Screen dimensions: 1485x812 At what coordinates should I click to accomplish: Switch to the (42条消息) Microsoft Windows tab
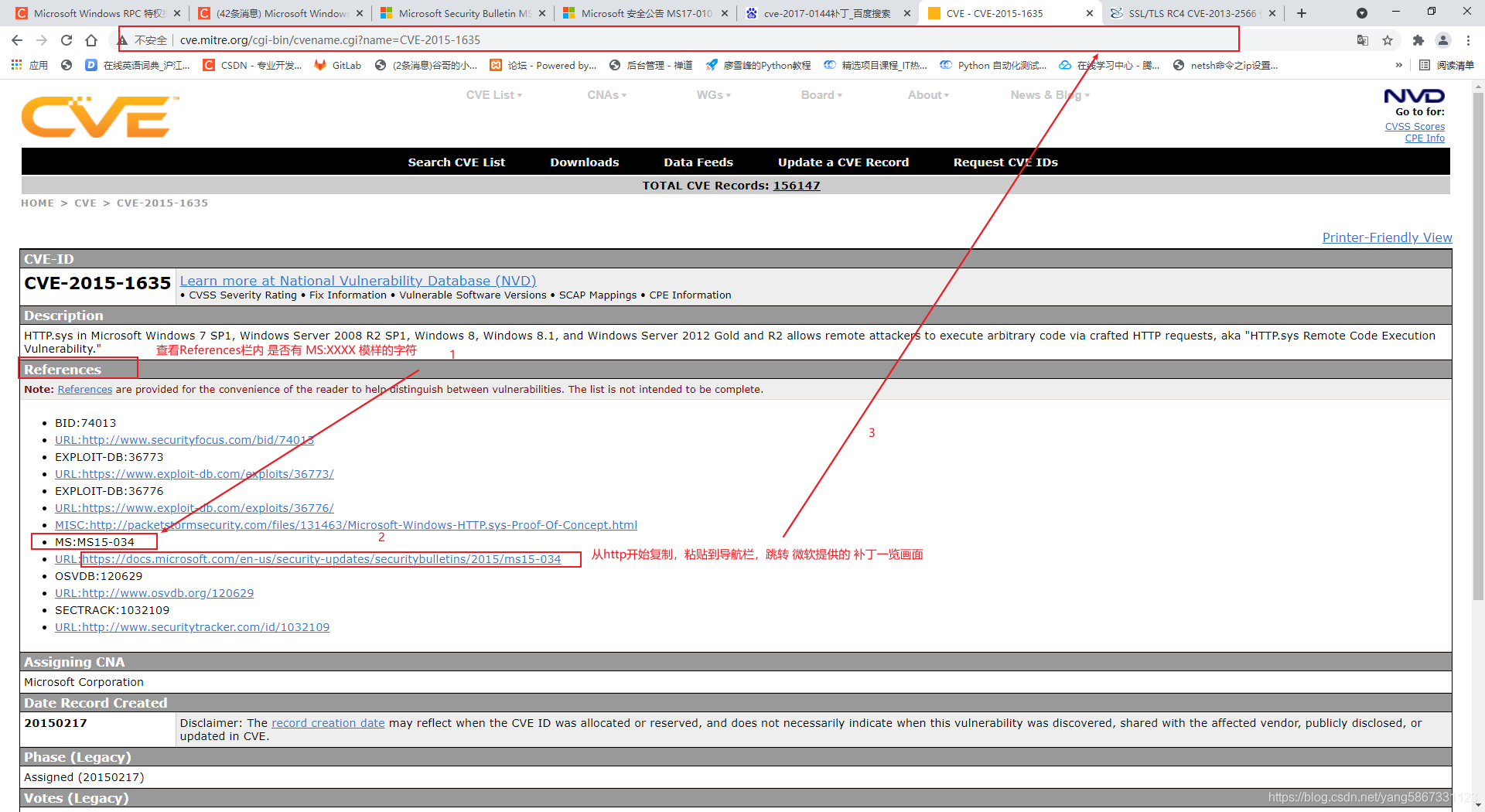click(281, 13)
